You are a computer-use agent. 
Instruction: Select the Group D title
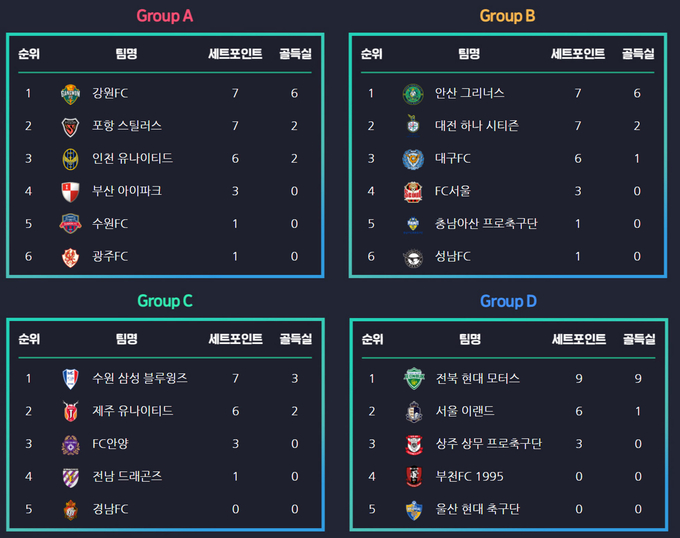coord(508,301)
